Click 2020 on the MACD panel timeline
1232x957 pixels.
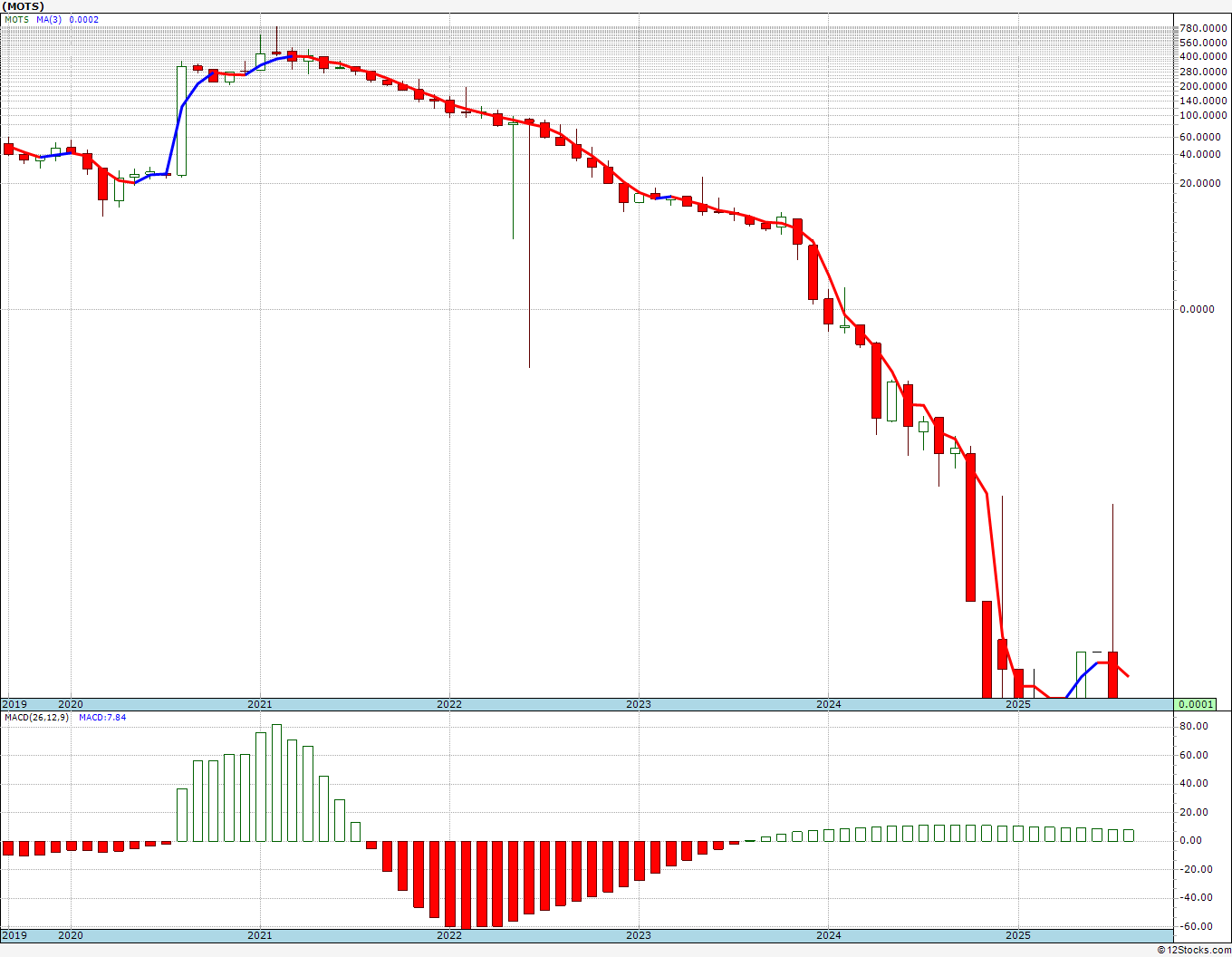[71, 935]
